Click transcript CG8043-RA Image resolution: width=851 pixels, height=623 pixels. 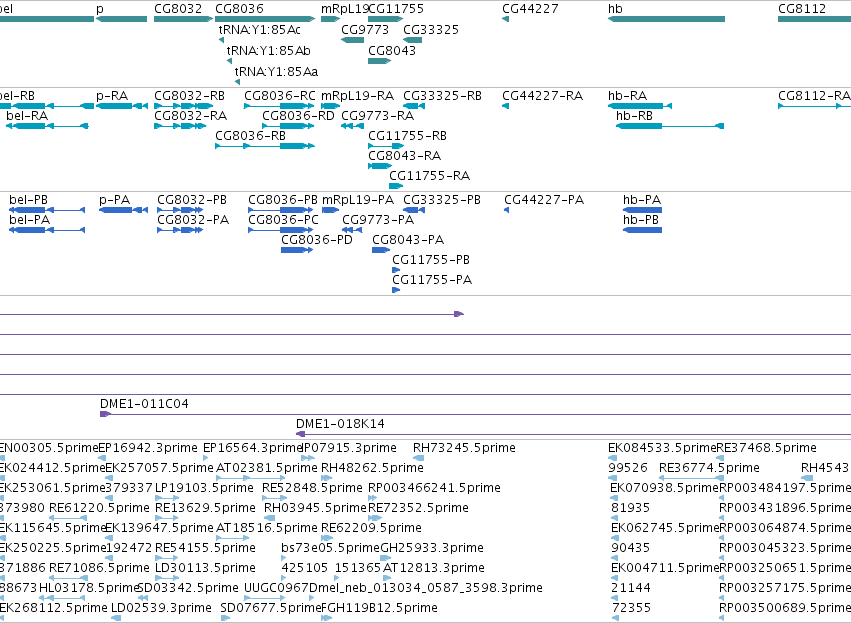[379, 166]
